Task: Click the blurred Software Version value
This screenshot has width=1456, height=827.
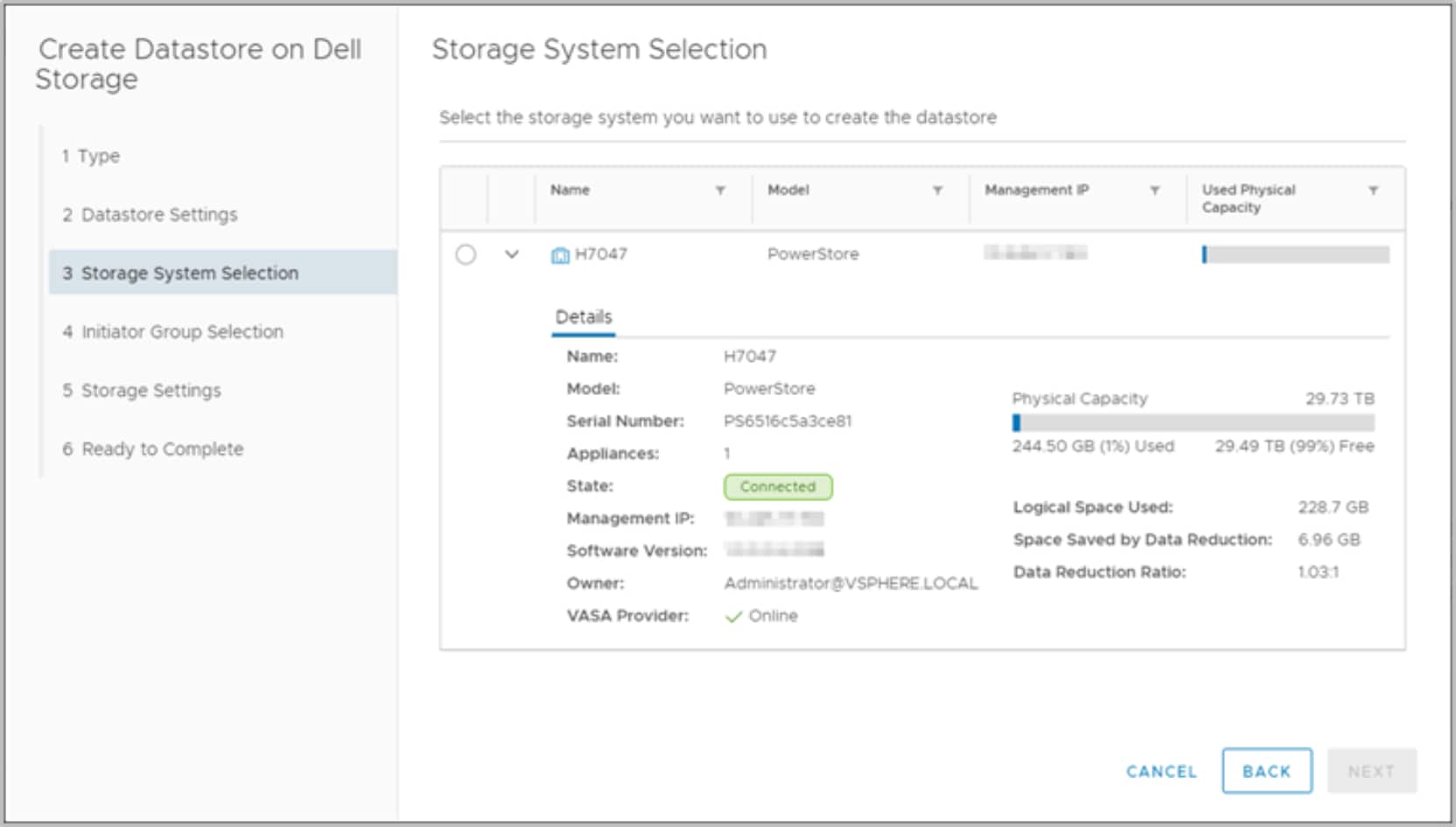Action: pyautogui.click(x=774, y=550)
